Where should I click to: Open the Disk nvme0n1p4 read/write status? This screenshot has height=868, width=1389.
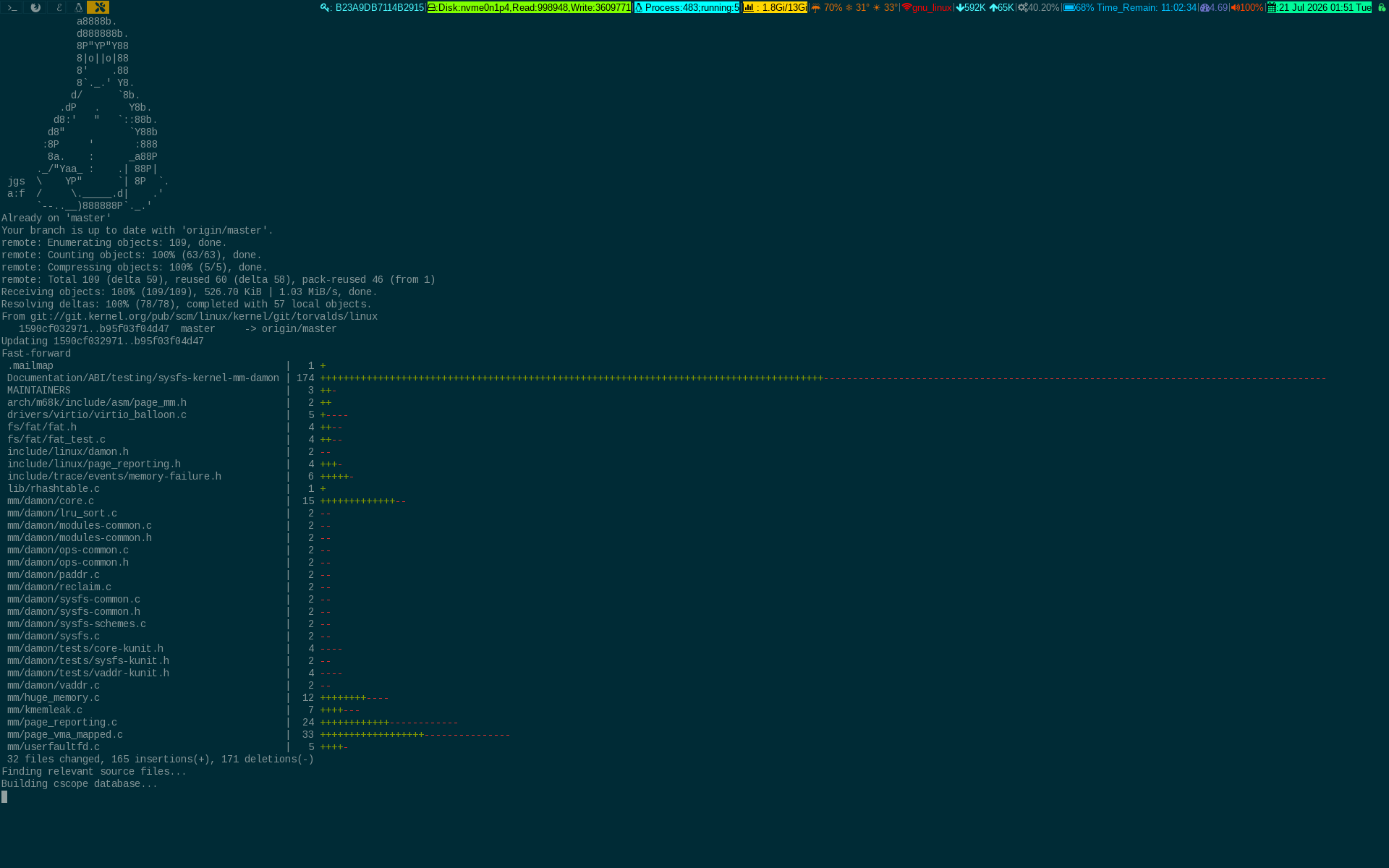click(529, 7)
